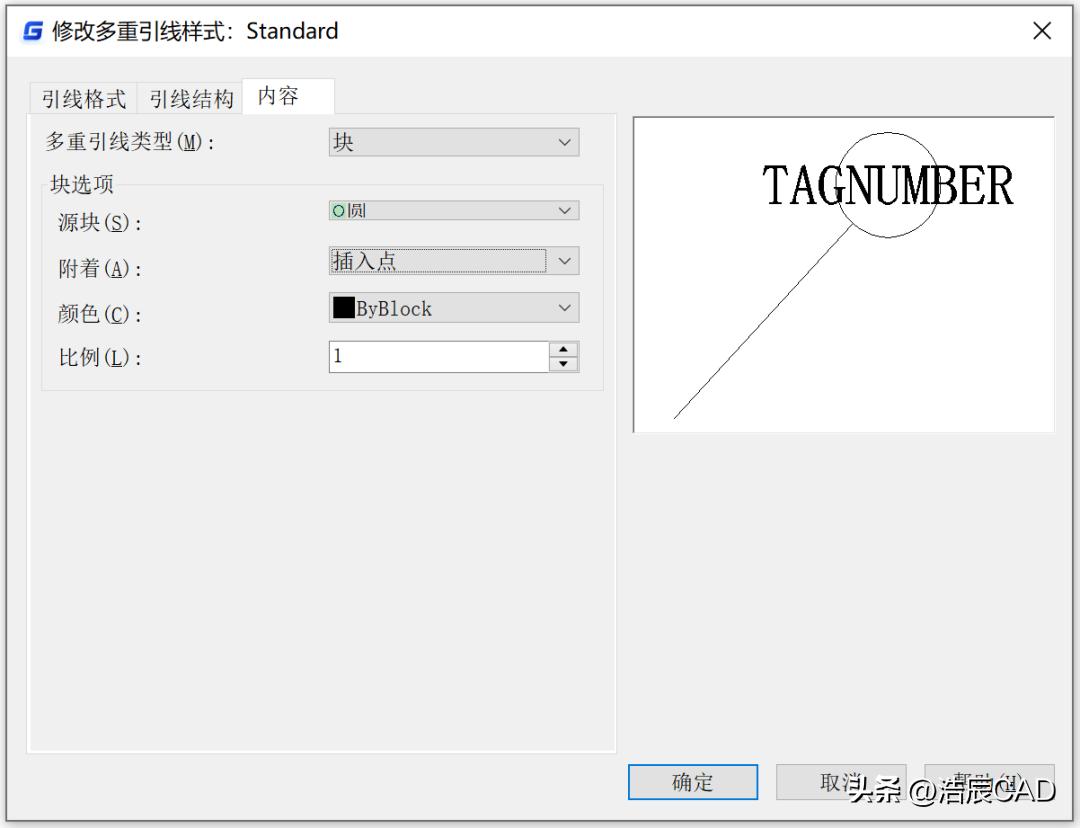This screenshot has height=828, width=1080.
Task: Click the circle block icon in 源块 combo
Action: (340, 210)
